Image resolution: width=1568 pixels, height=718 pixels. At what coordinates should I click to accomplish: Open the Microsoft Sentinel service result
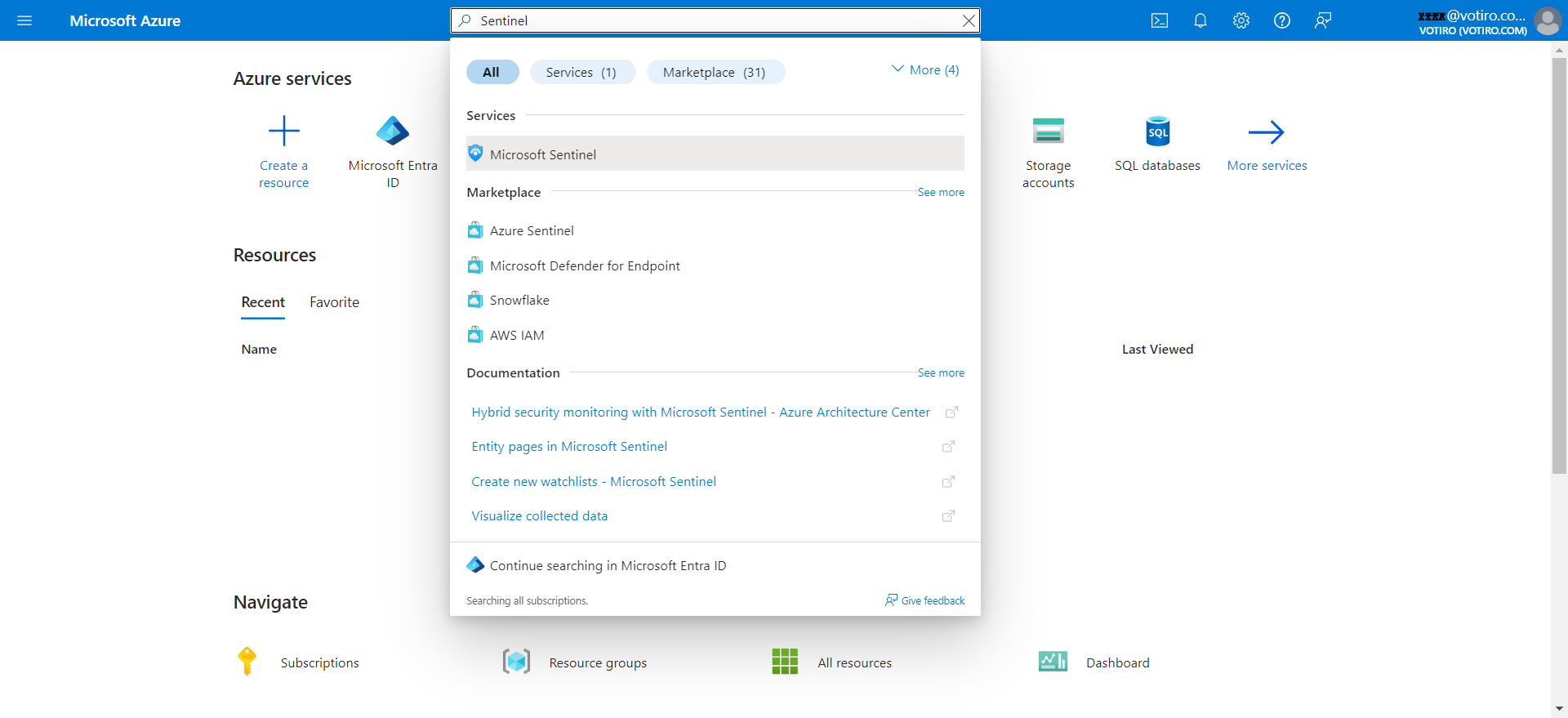(715, 154)
